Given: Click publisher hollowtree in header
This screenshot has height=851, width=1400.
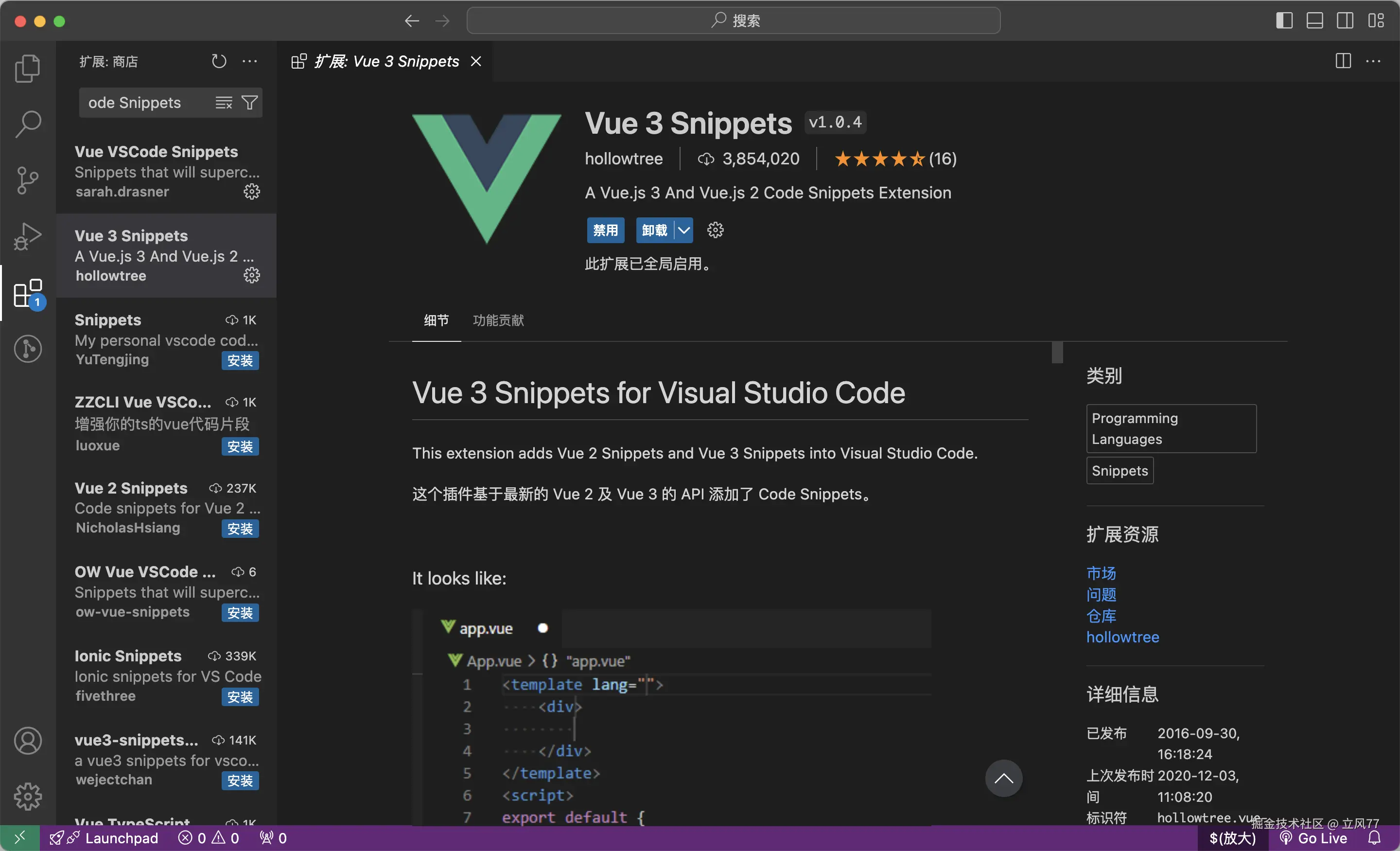Looking at the screenshot, I should (x=623, y=159).
